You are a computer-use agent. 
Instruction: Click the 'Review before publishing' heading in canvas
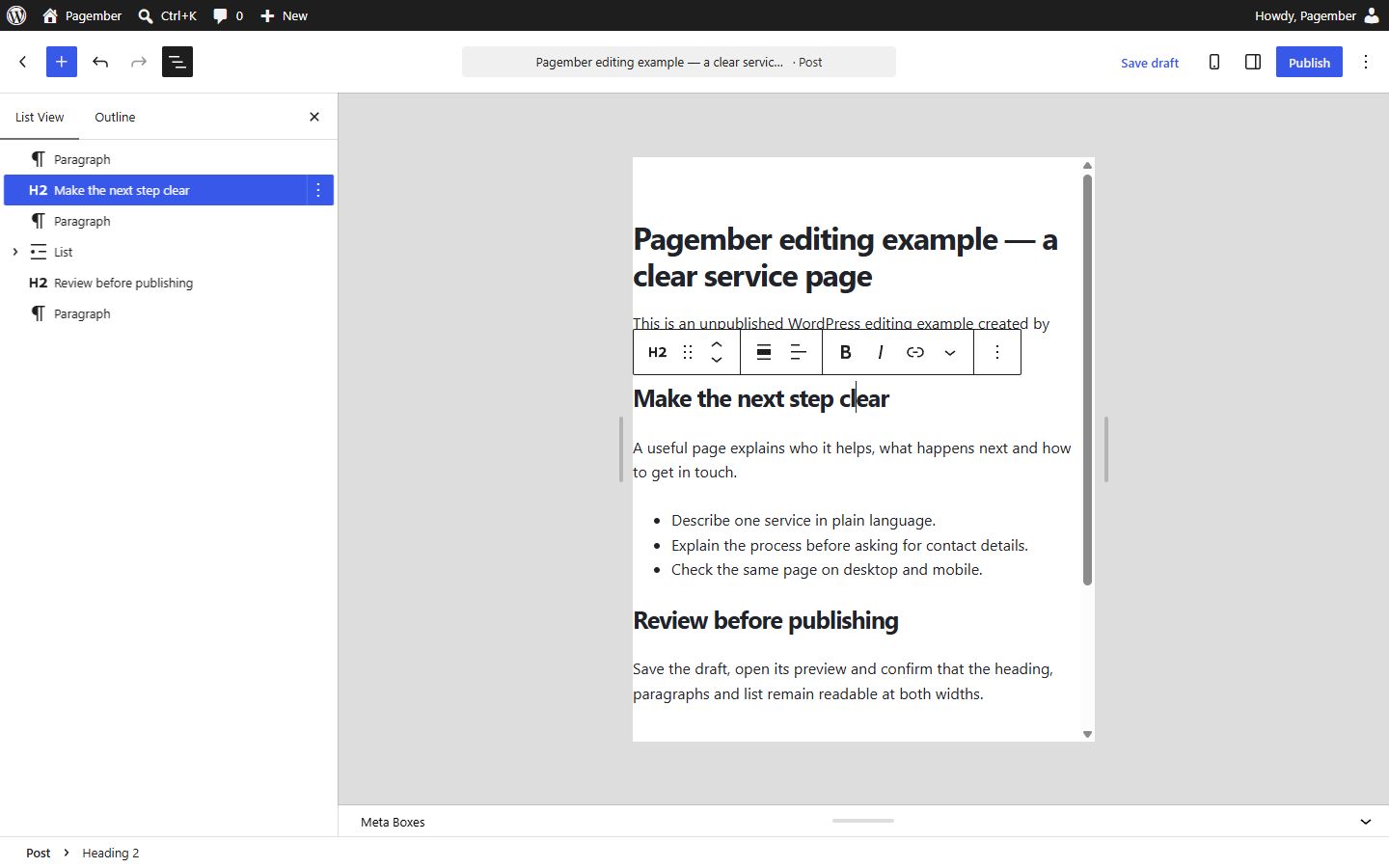pos(766,620)
